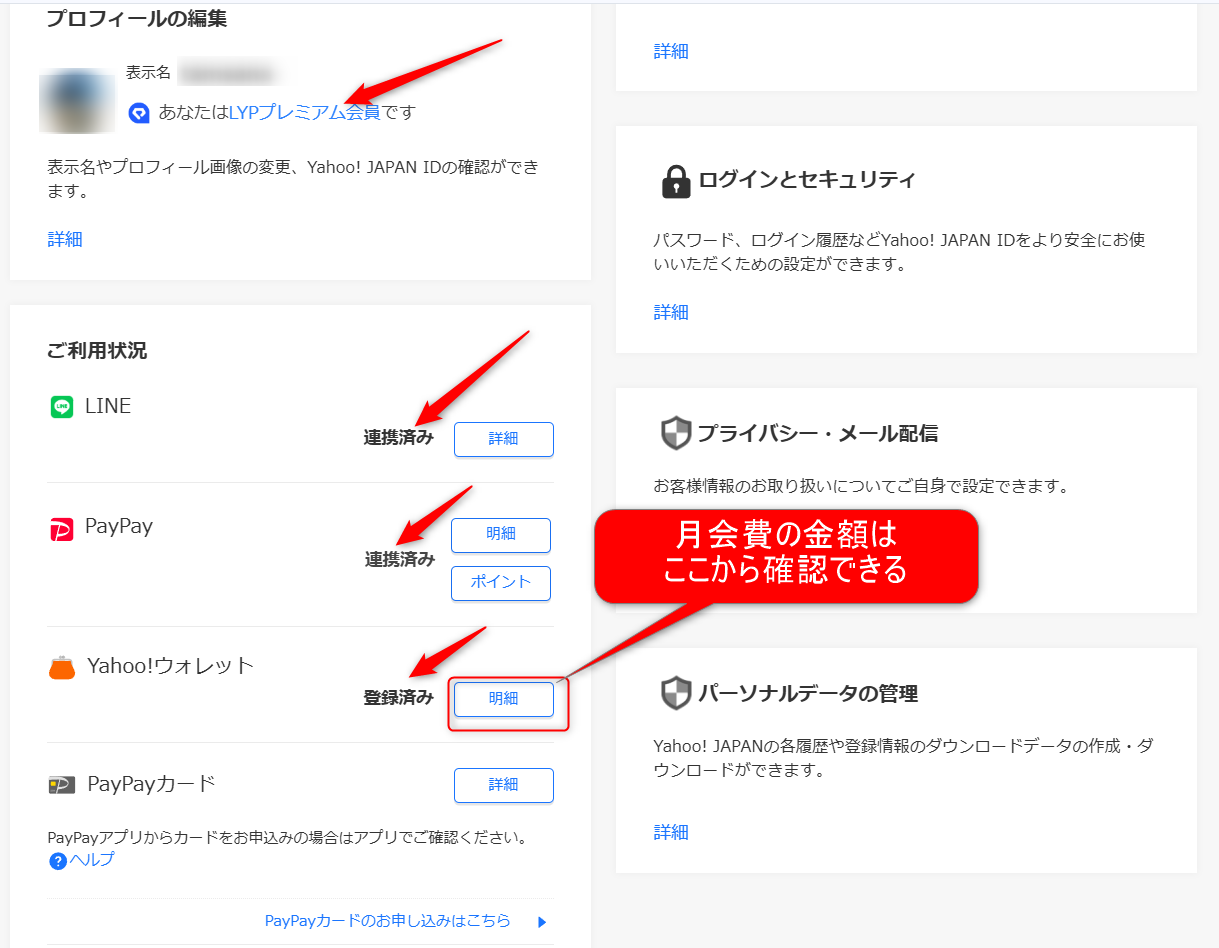
Task: Click the LYP Premium badge icon
Action: [x=139, y=113]
